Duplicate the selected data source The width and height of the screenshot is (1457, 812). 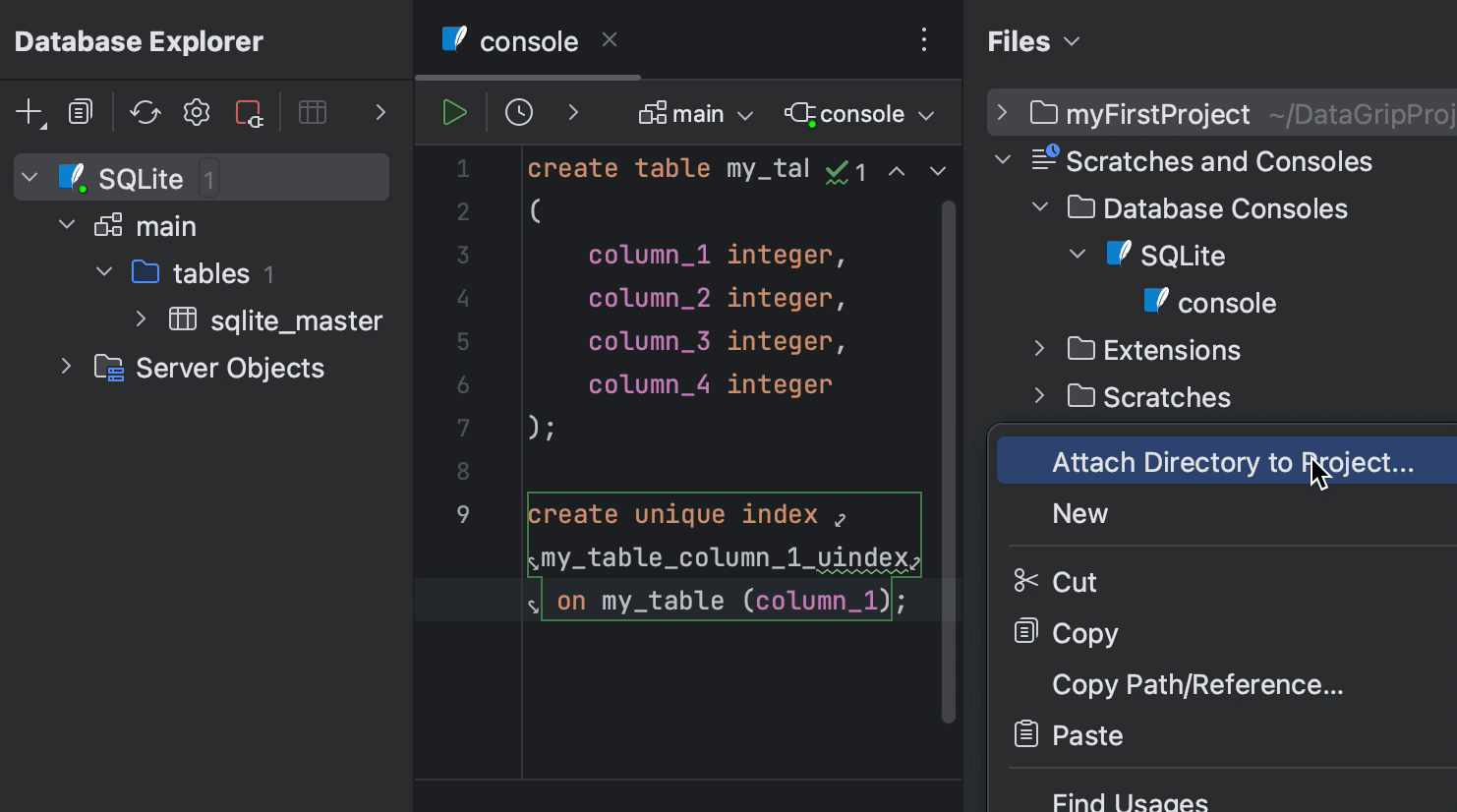coord(80,111)
